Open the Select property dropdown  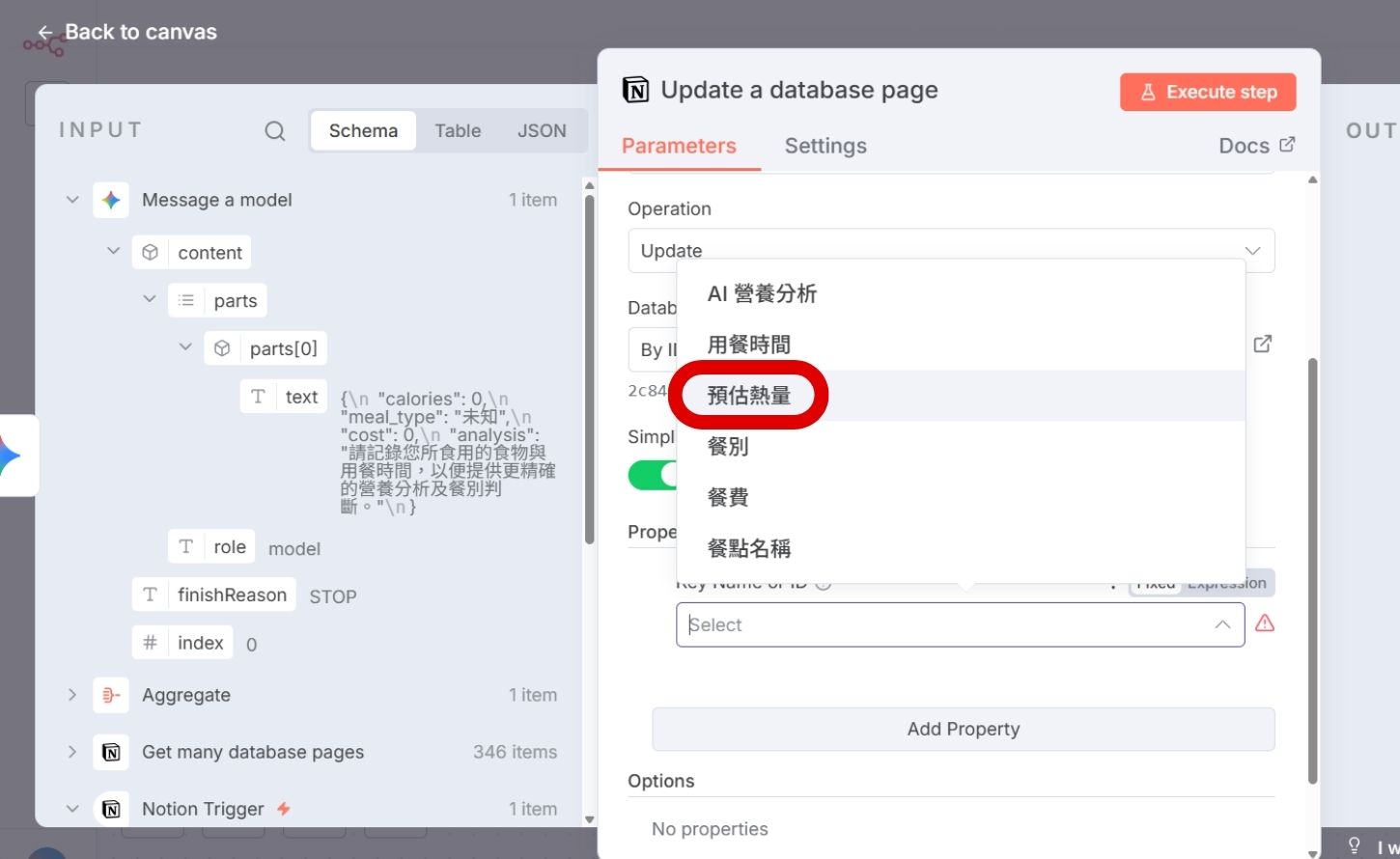(960, 624)
